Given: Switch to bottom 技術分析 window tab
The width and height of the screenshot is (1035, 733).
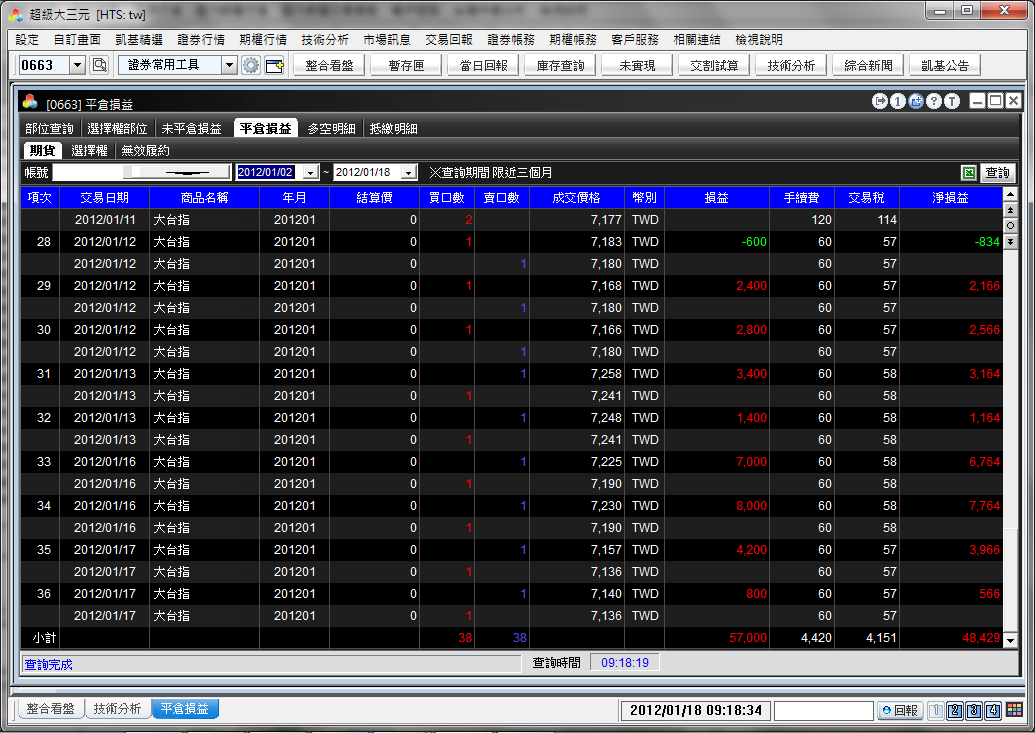Looking at the screenshot, I should click(x=117, y=709).
